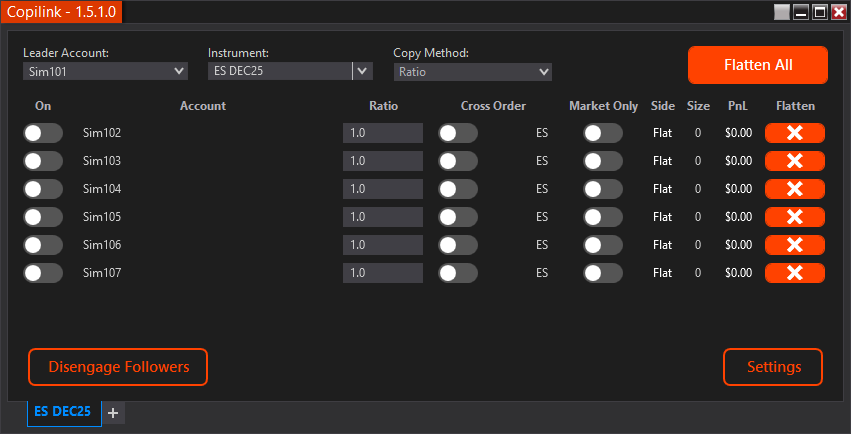Click the Flatten All button
Viewport: 851px width, 434px height.
click(x=757, y=65)
